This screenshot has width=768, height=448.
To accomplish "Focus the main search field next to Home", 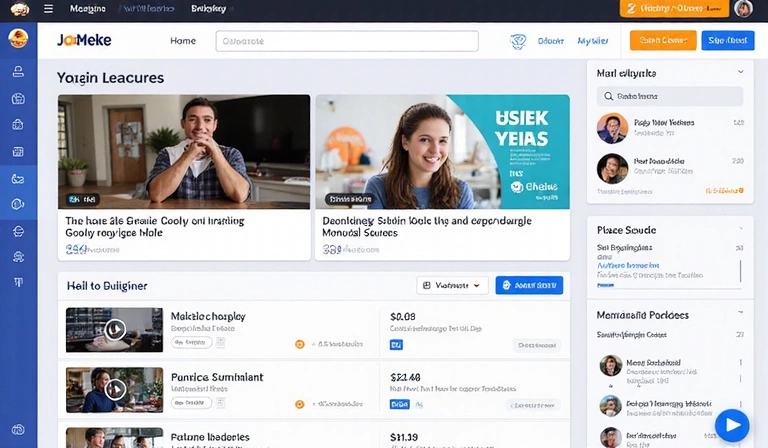I will click(x=347, y=41).
